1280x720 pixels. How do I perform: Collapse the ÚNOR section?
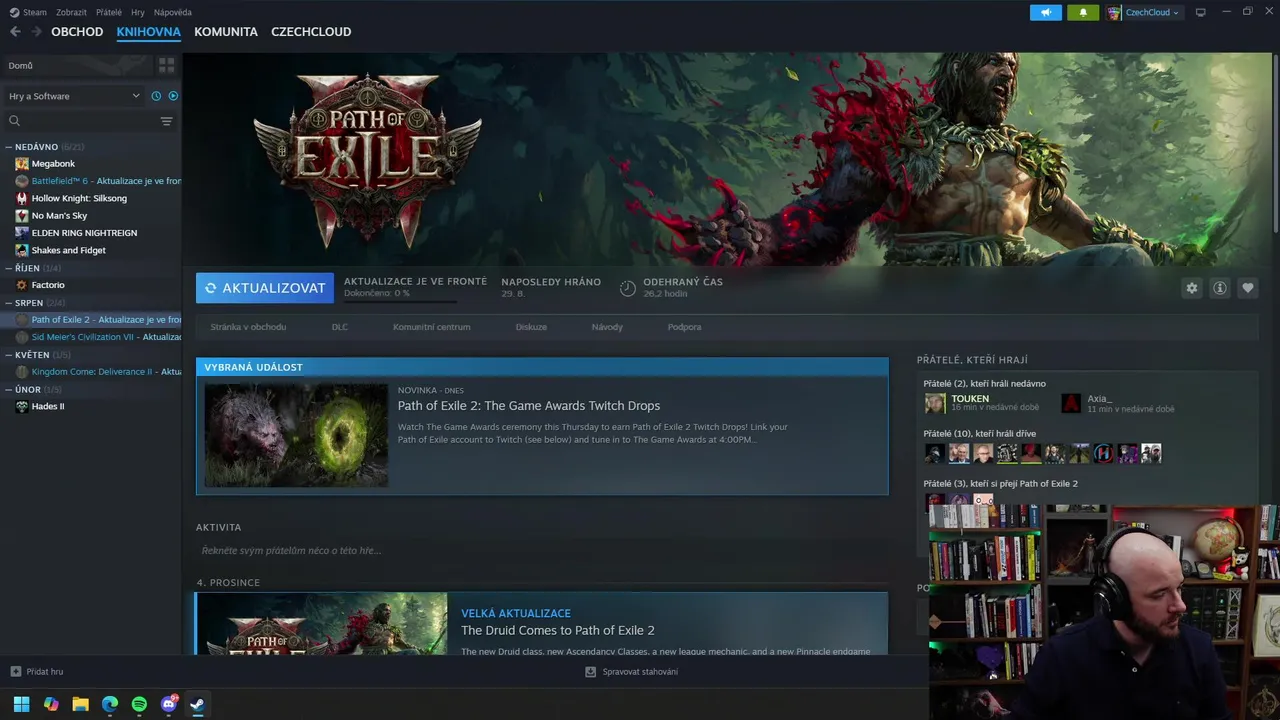8,390
